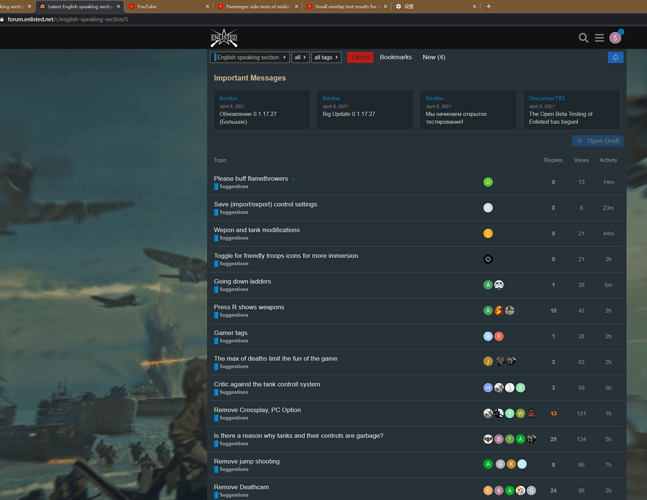Open topic Gamer tags
Screen dimensions: 647x500
(x=231, y=333)
